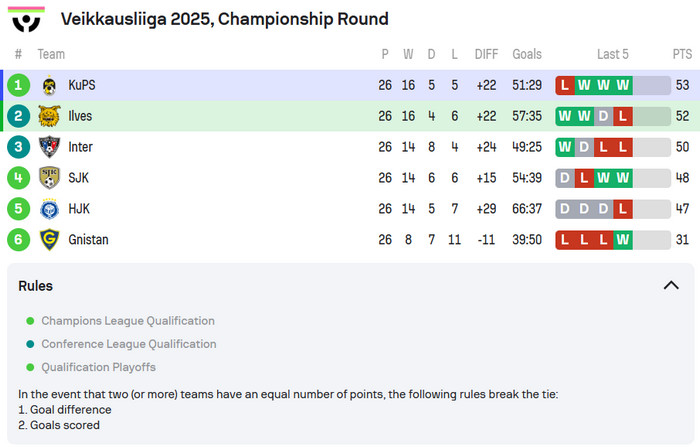Click the SJK team crest

pos(49,178)
